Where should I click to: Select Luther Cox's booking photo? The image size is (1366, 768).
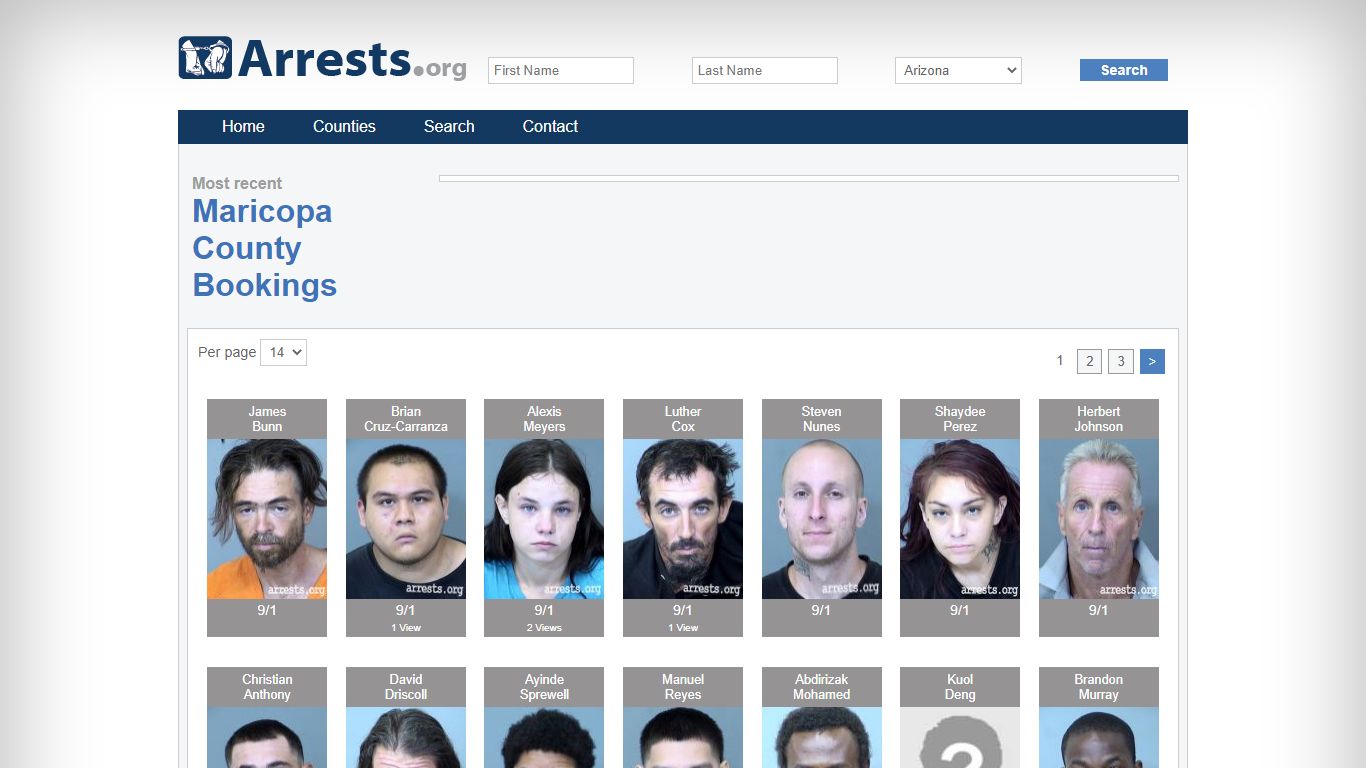(x=683, y=519)
